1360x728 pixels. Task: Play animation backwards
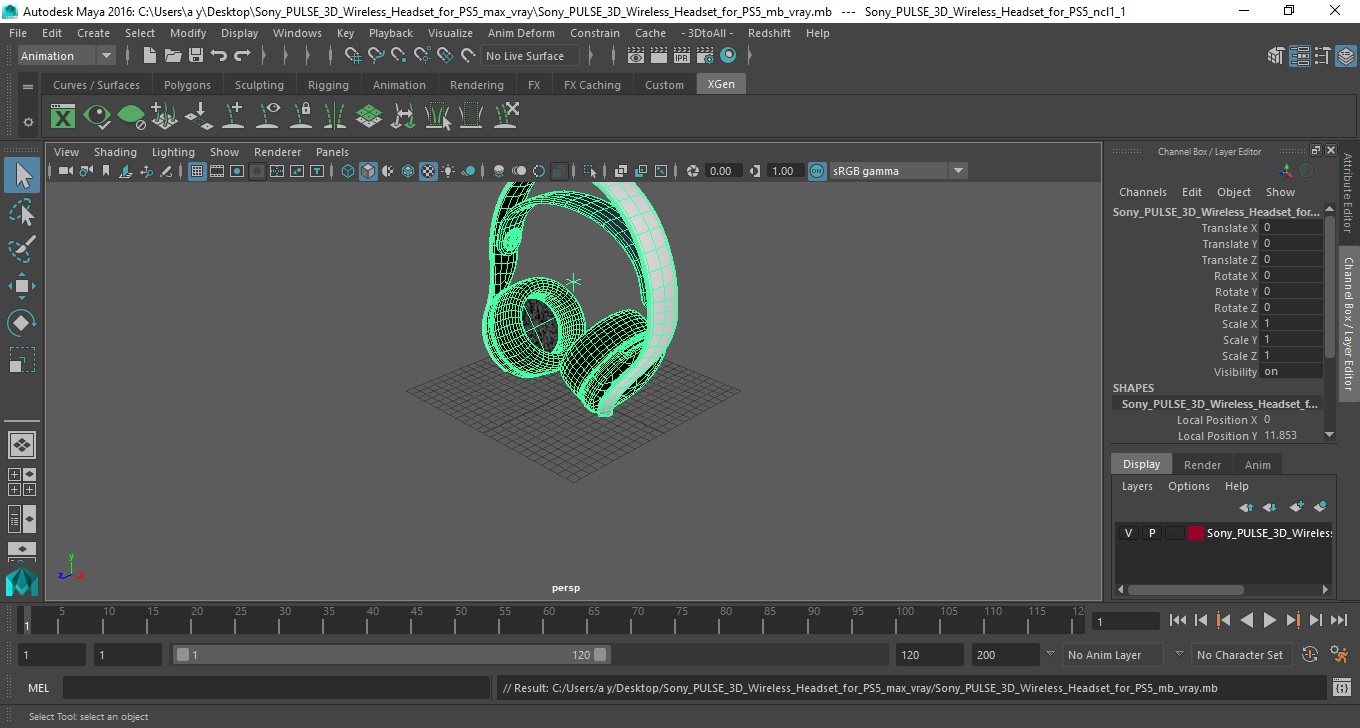pos(1246,620)
